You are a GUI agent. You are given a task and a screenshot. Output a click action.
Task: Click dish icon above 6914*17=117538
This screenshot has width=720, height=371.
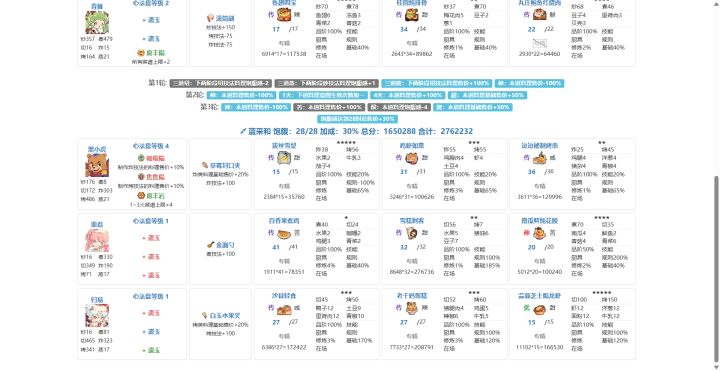tap(284, 15)
